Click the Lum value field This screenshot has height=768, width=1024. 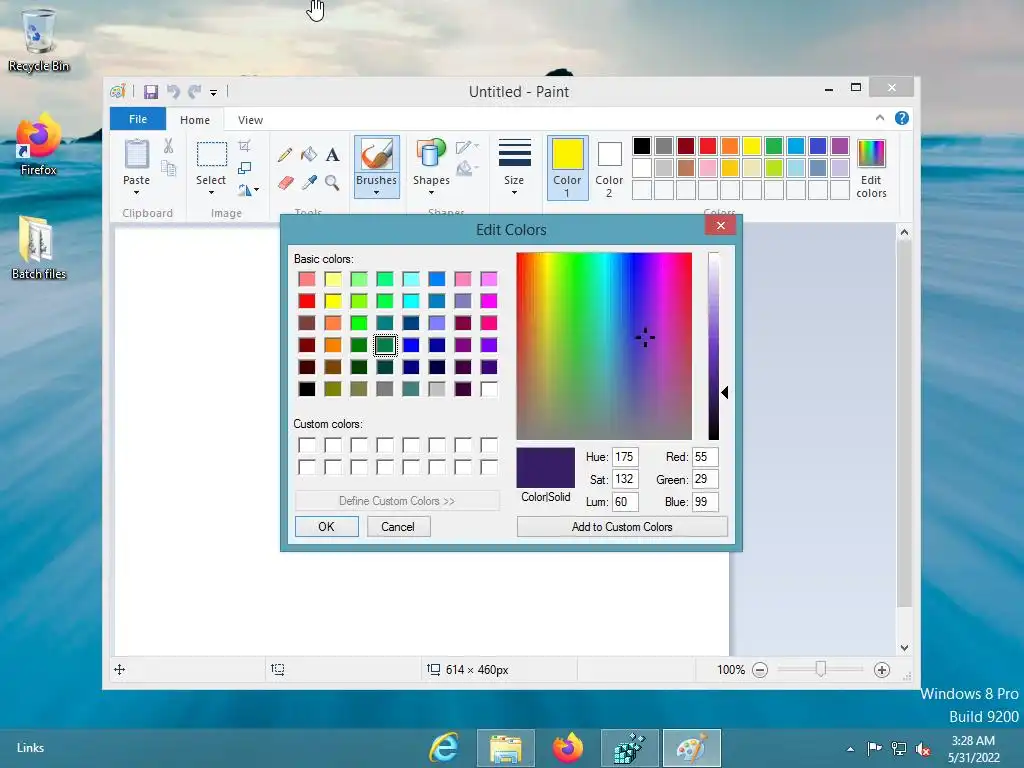tap(625, 502)
